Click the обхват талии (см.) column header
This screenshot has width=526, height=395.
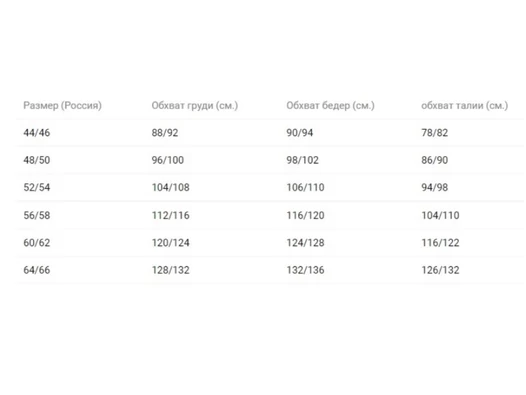[465, 105]
